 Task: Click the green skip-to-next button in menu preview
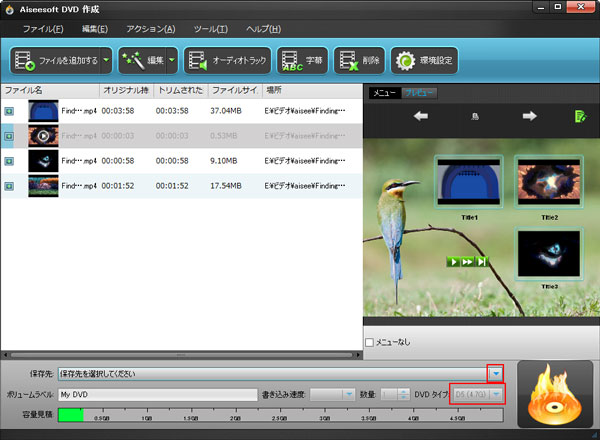point(481,262)
